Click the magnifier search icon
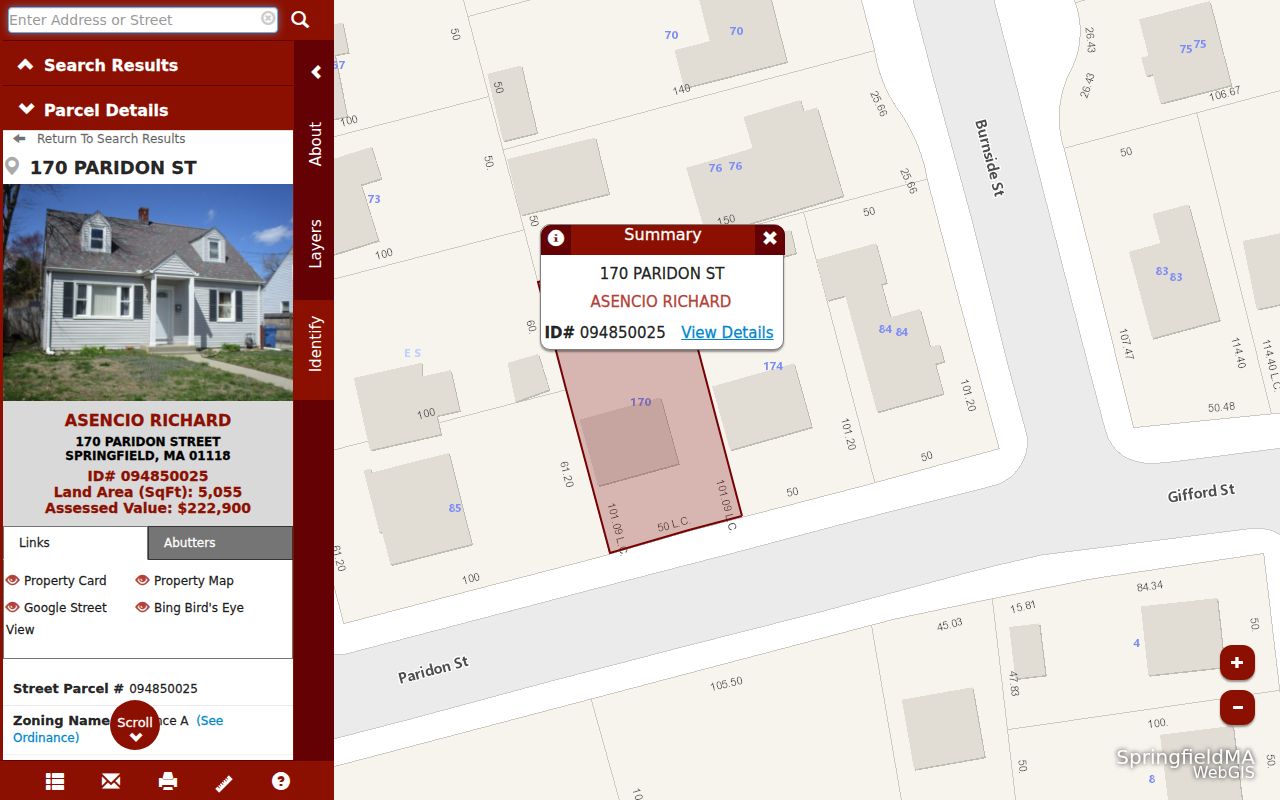The image size is (1280, 800). tap(300, 19)
